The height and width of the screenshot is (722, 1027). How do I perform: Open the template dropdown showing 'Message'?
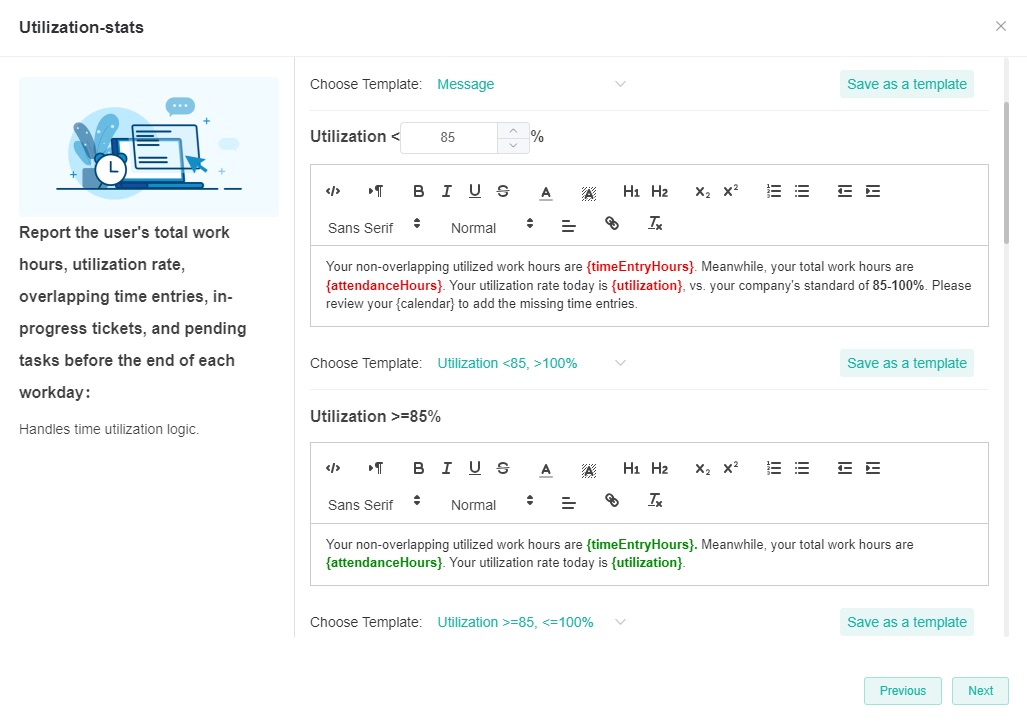530,84
